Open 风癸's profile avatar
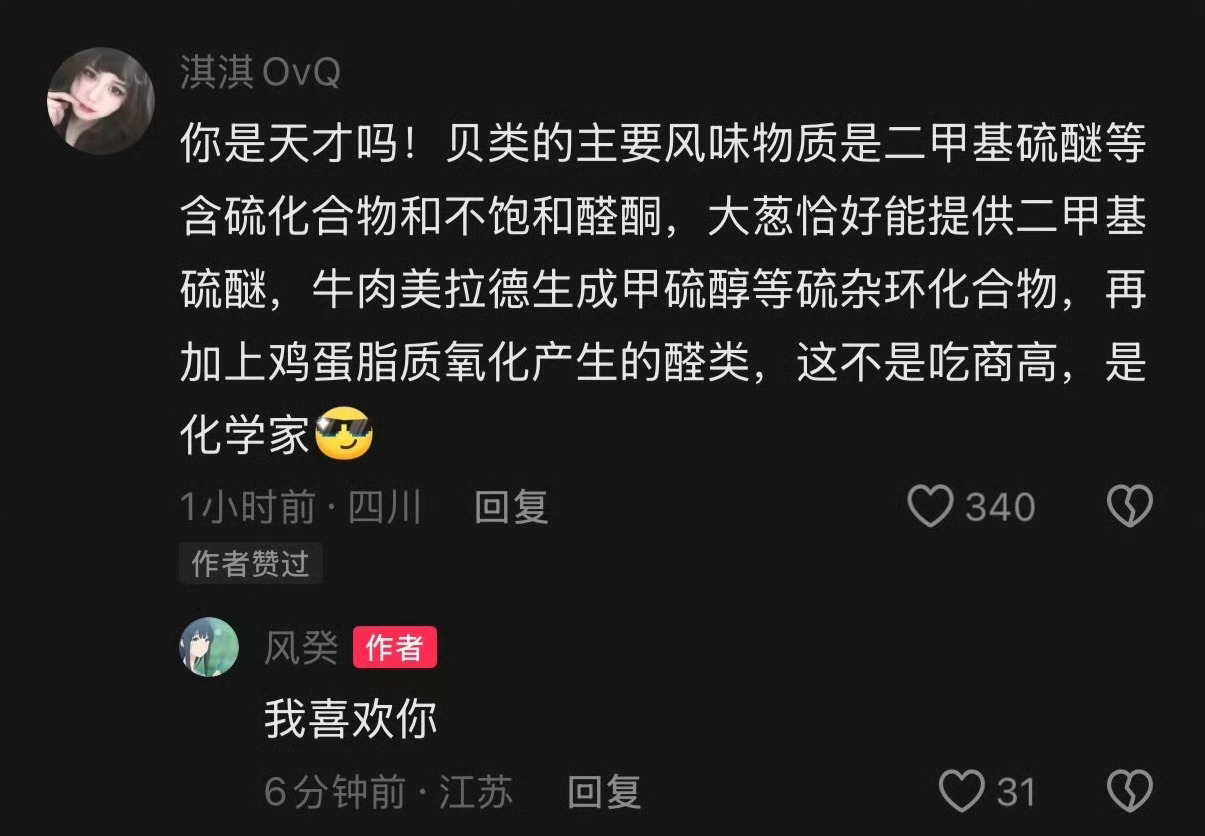 (x=209, y=647)
